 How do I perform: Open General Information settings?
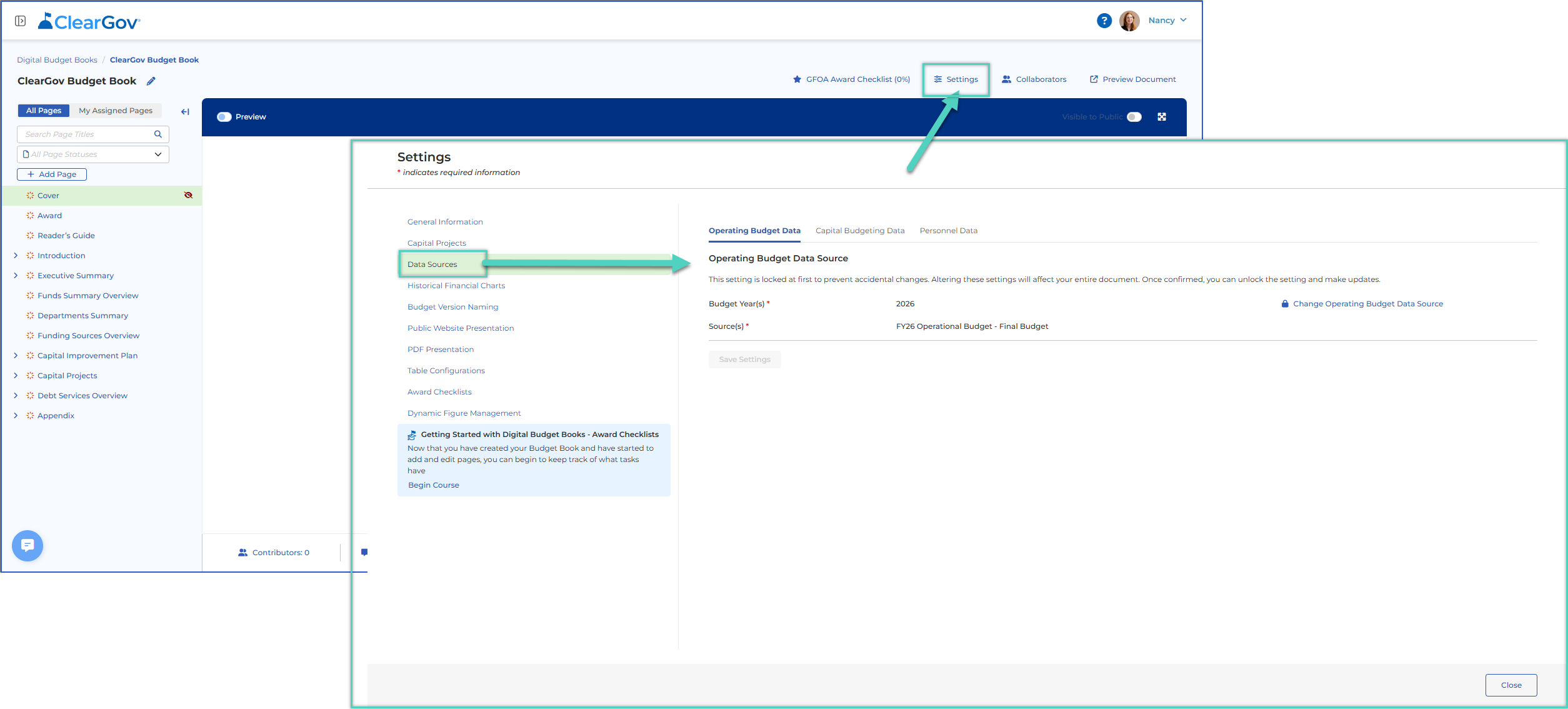(445, 222)
